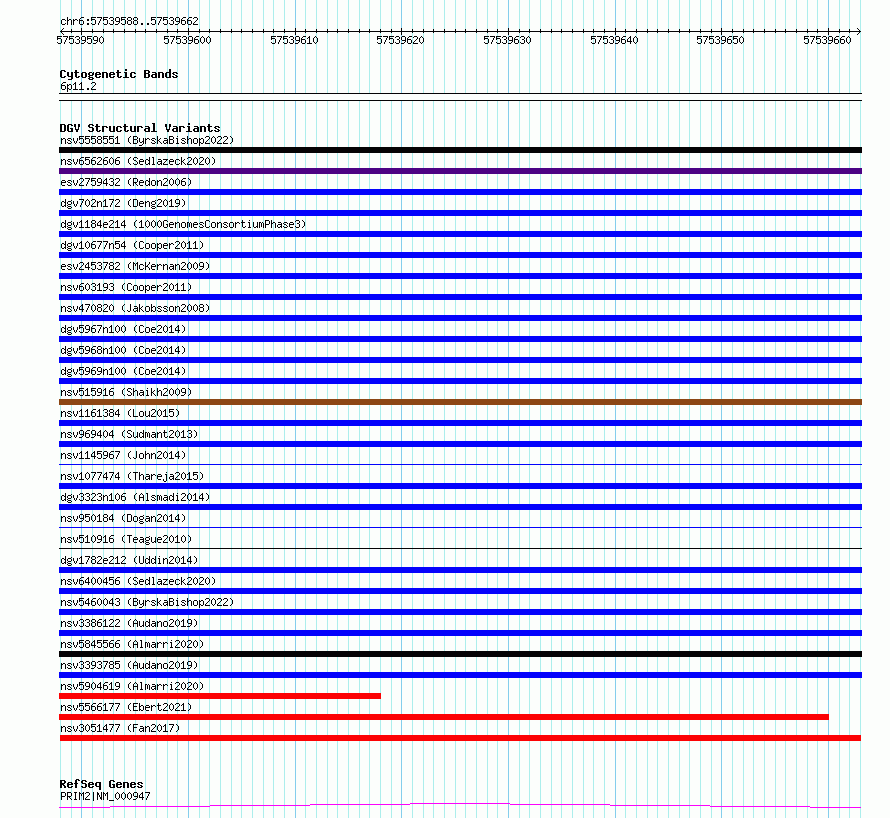Click the black bar under nsv5845566
This screenshot has height=818, width=890.
coord(460,654)
